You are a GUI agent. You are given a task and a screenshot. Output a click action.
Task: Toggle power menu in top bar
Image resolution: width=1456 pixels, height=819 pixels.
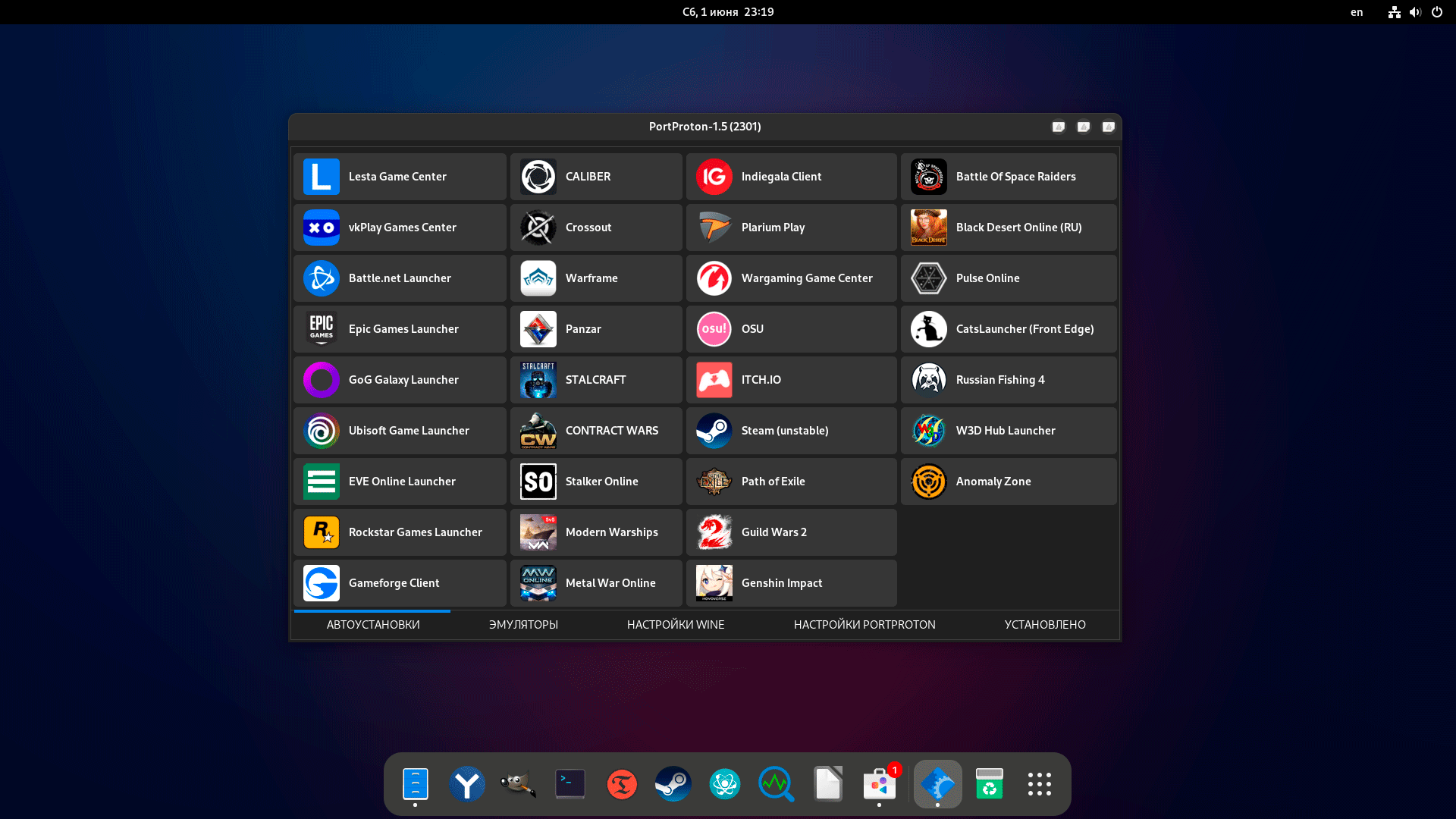(x=1437, y=11)
